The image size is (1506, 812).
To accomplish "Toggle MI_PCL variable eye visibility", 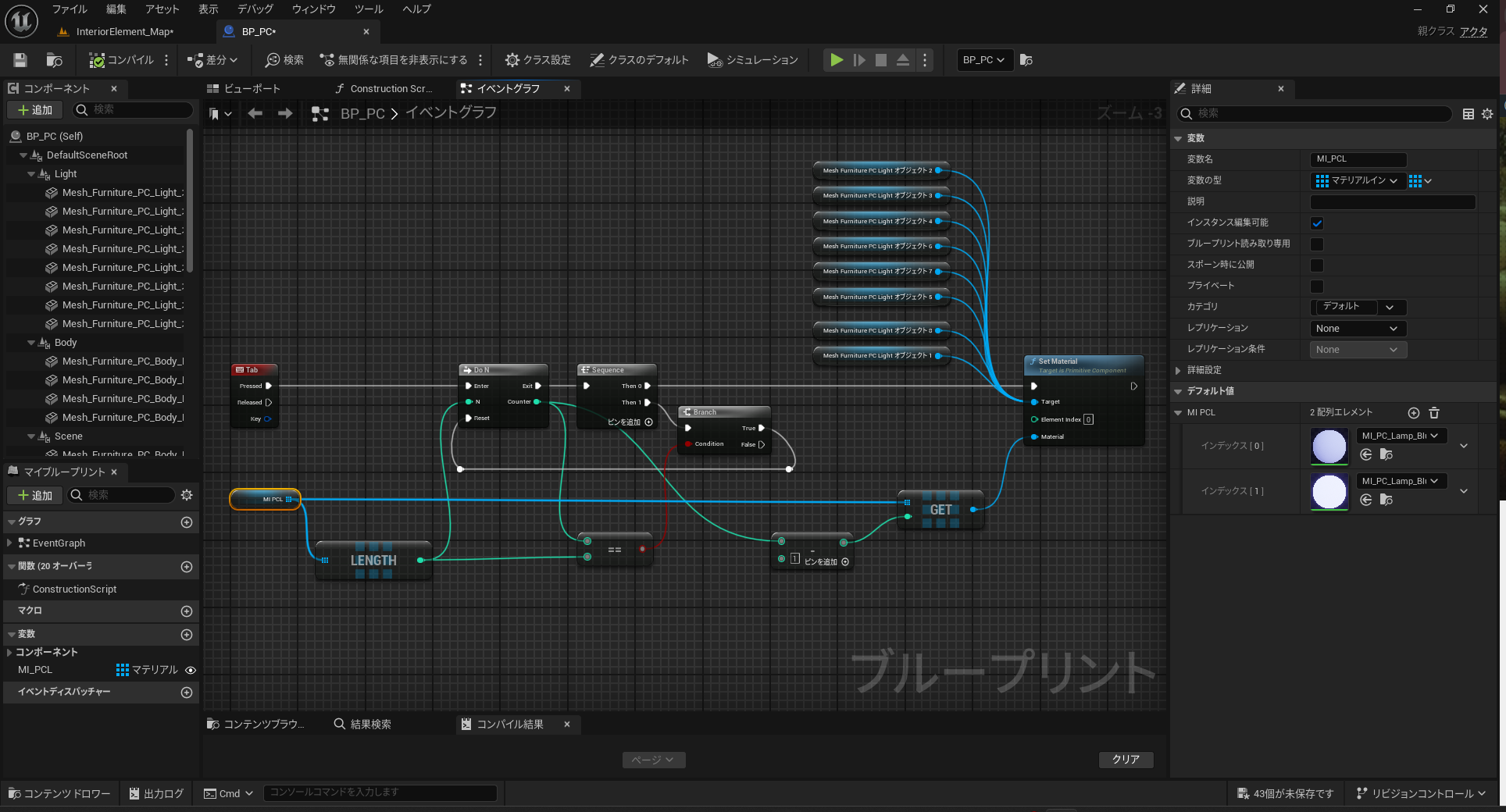I will click(x=191, y=670).
